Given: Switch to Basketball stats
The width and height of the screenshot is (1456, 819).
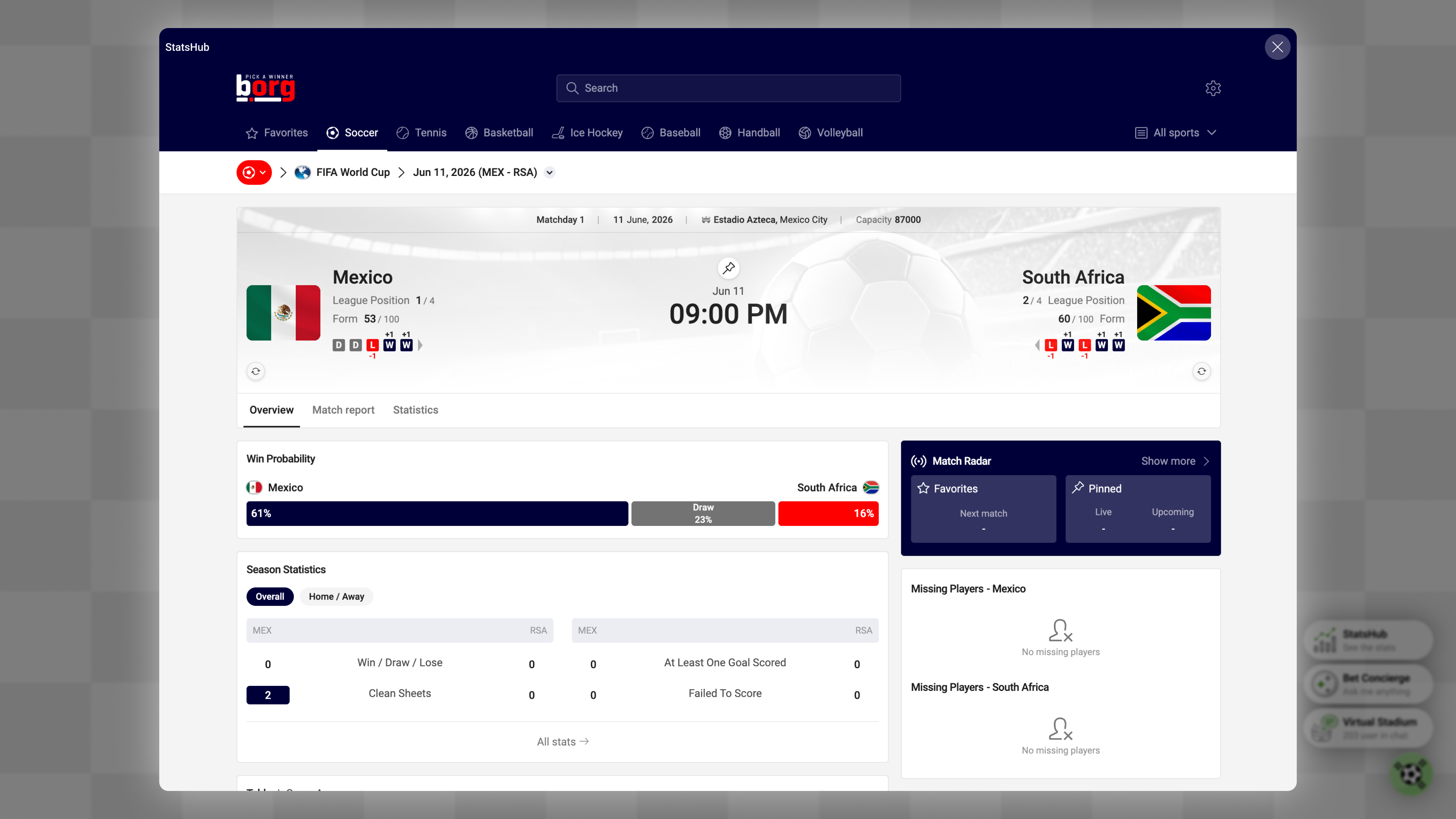Looking at the screenshot, I should coord(499,133).
